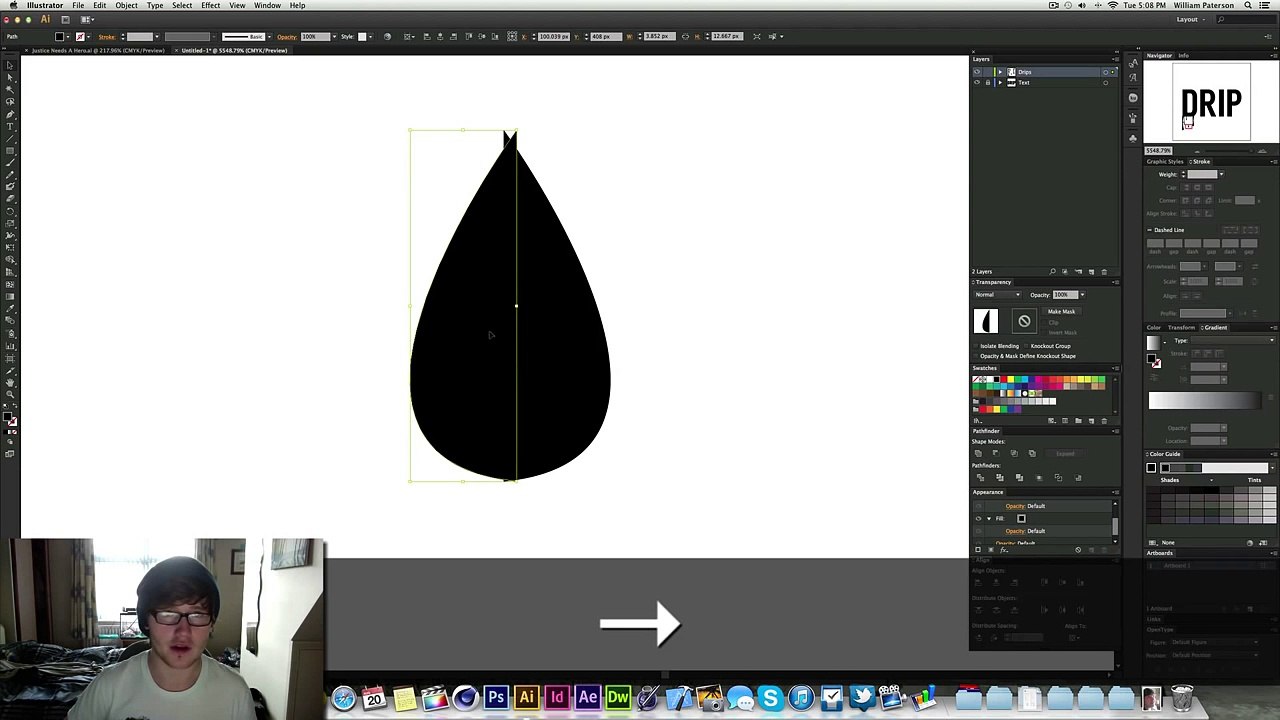Click the Unite shape mode icon

click(978, 454)
